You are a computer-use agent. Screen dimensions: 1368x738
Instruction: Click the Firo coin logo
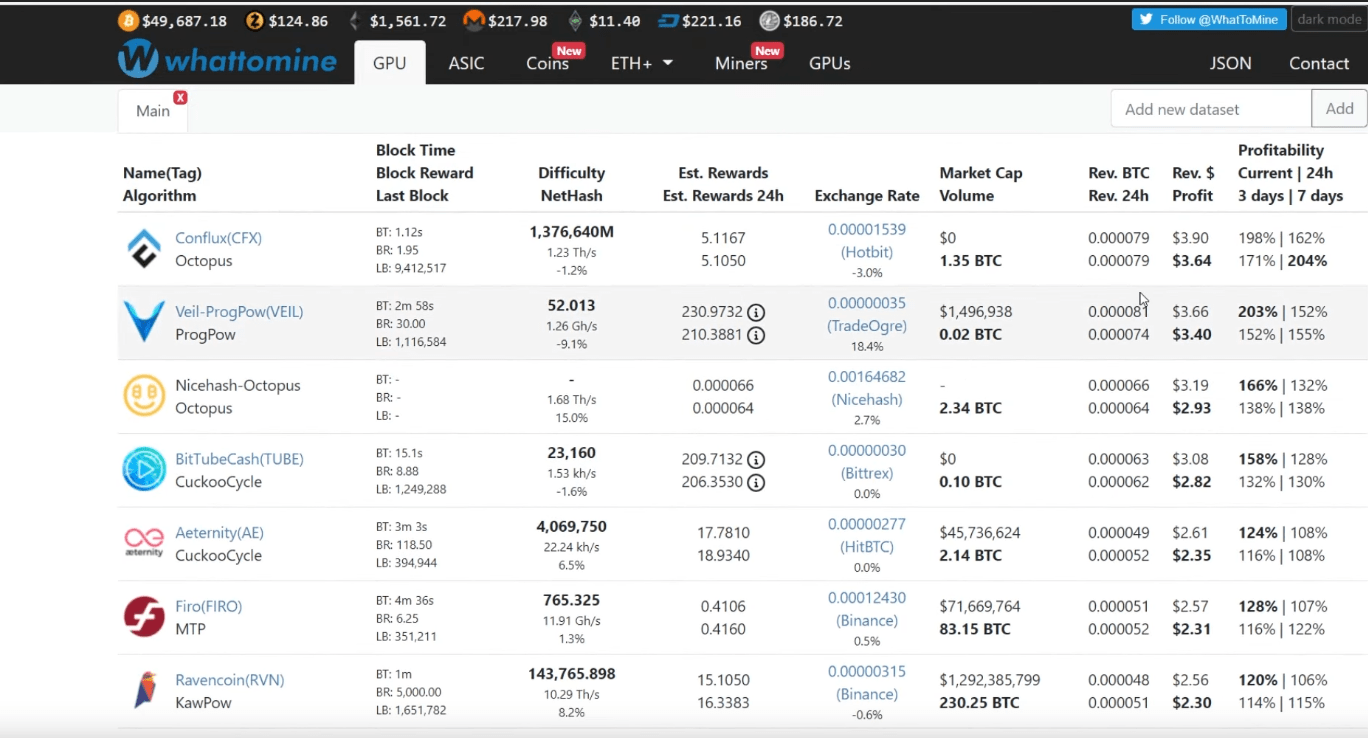(144, 617)
